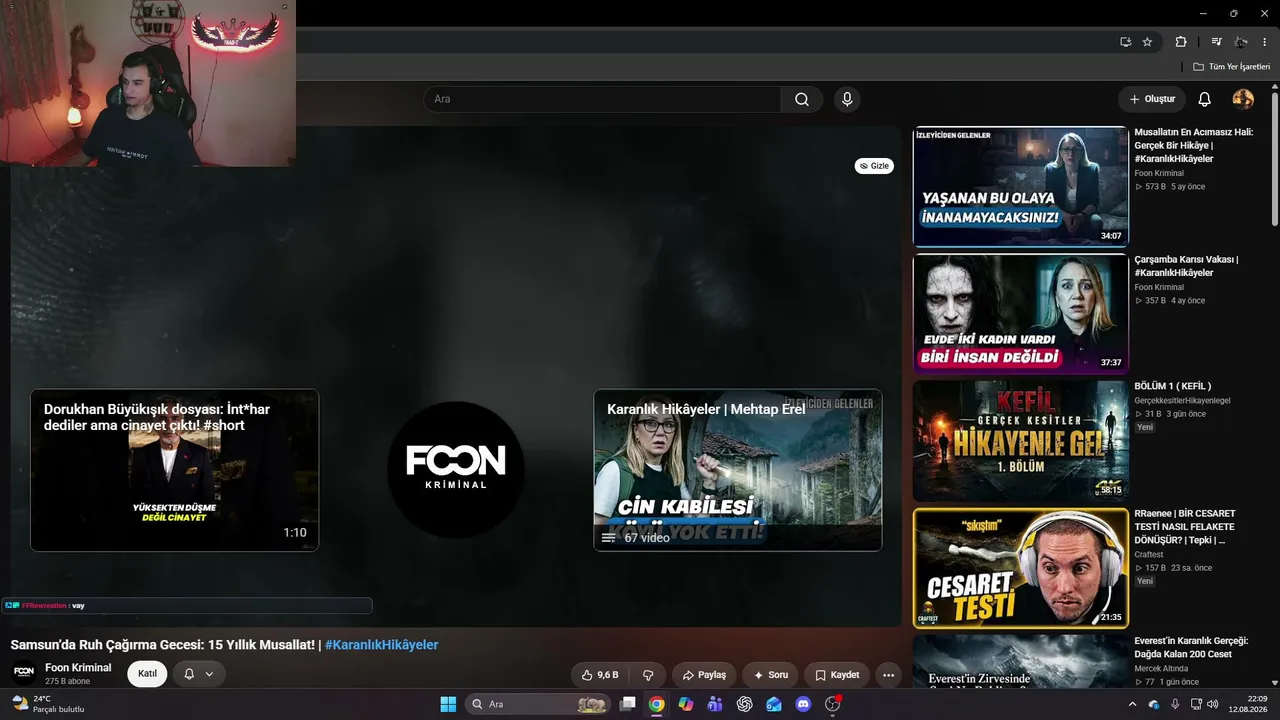Open 'Çarşamba Karısı Vakası' video title
The image size is (1280, 720).
coord(1187,266)
